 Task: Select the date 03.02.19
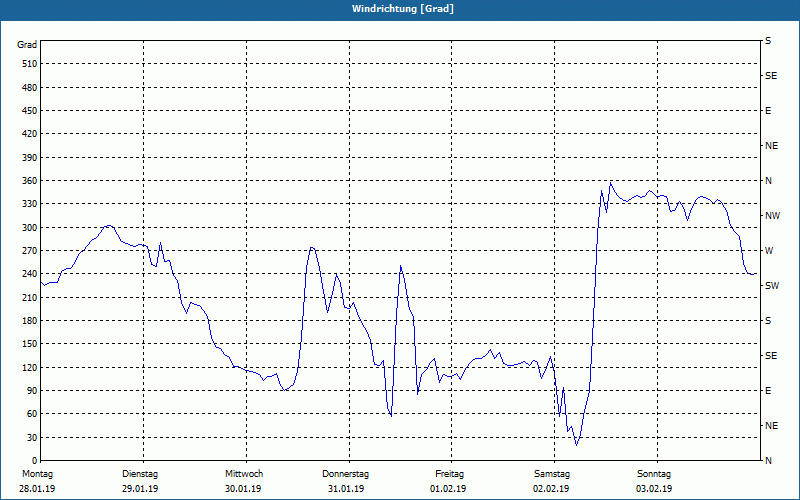pyautogui.click(x=654, y=489)
